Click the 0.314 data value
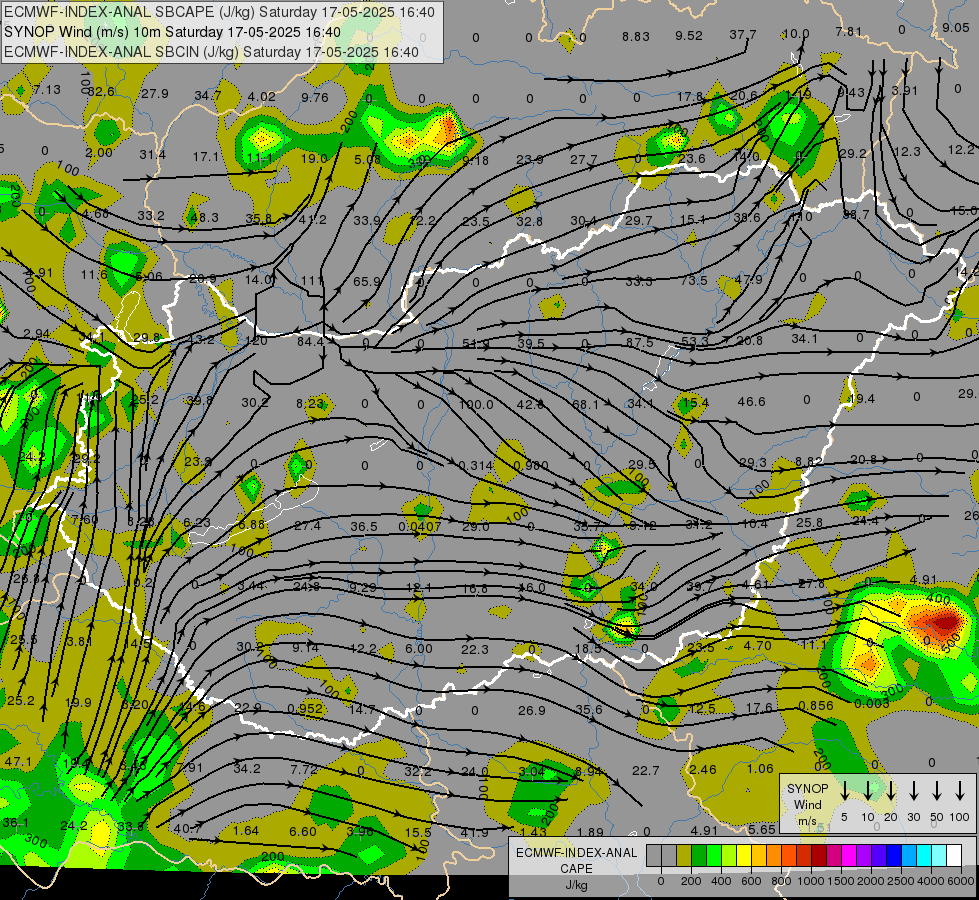Screen dimensions: 979x900 coord(475,465)
